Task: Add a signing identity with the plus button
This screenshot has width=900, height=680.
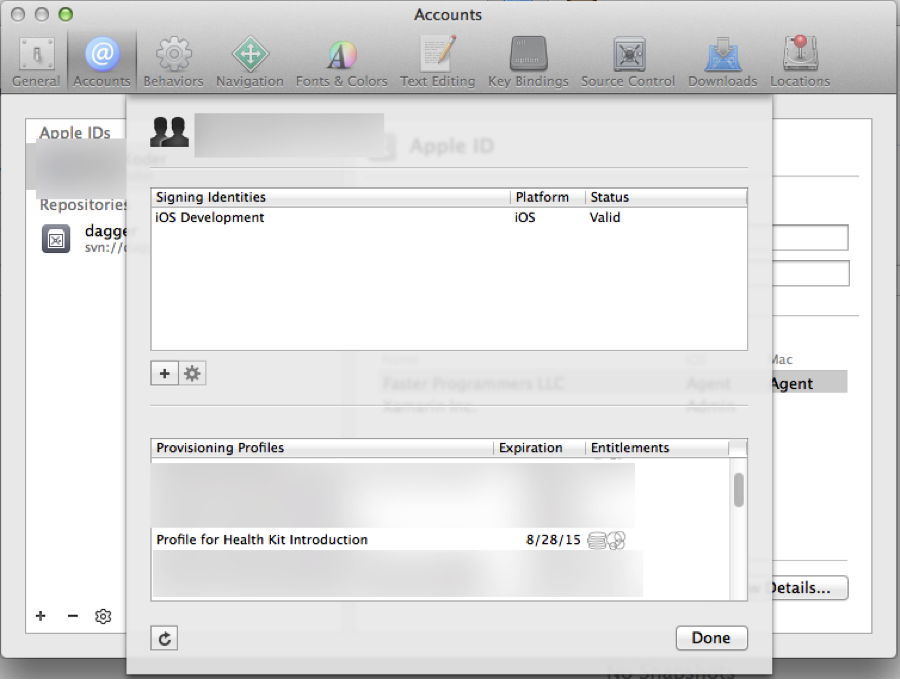Action: (164, 372)
